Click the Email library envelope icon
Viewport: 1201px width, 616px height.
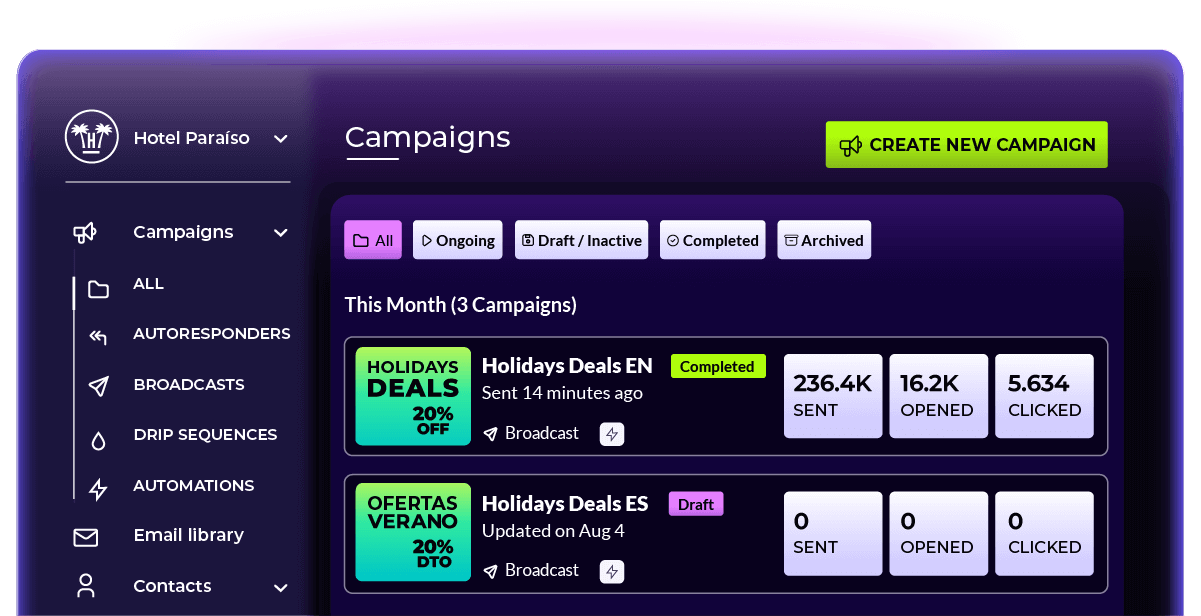[86, 537]
